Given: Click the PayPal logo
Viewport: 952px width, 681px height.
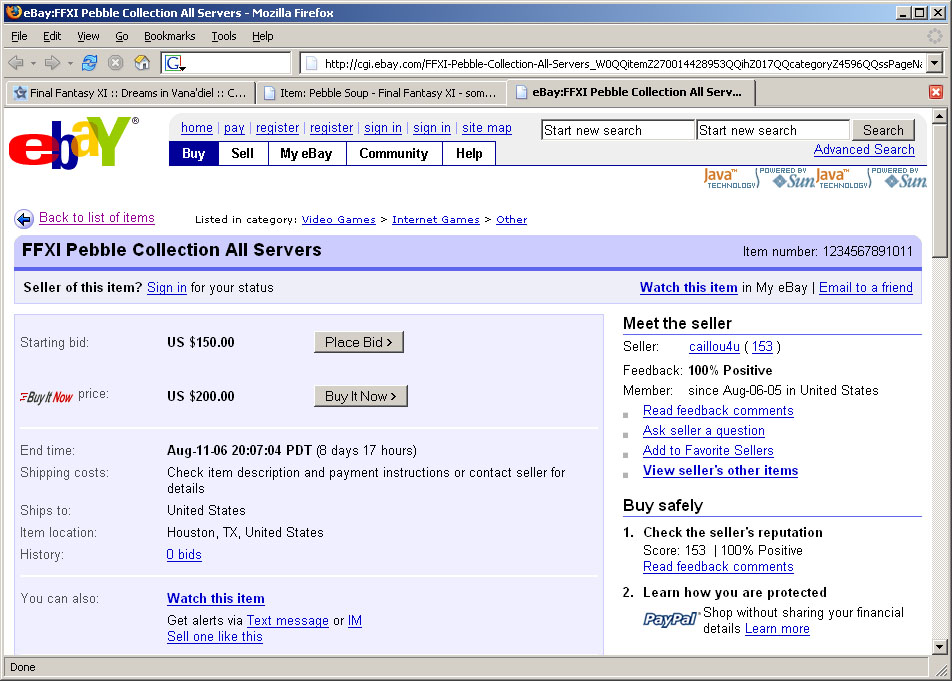Looking at the screenshot, I should click(670, 620).
